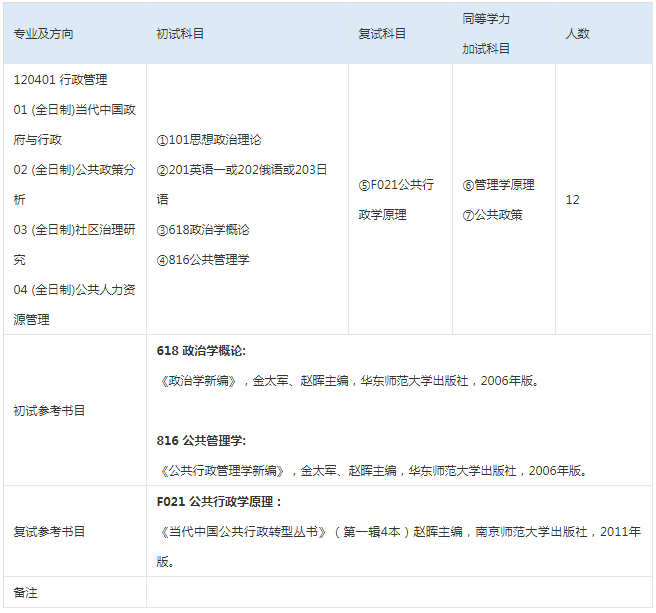Click subject ③618政治学概论 in exam list
Image resolution: width=656 pixels, height=613 pixels.
[x=203, y=230]
